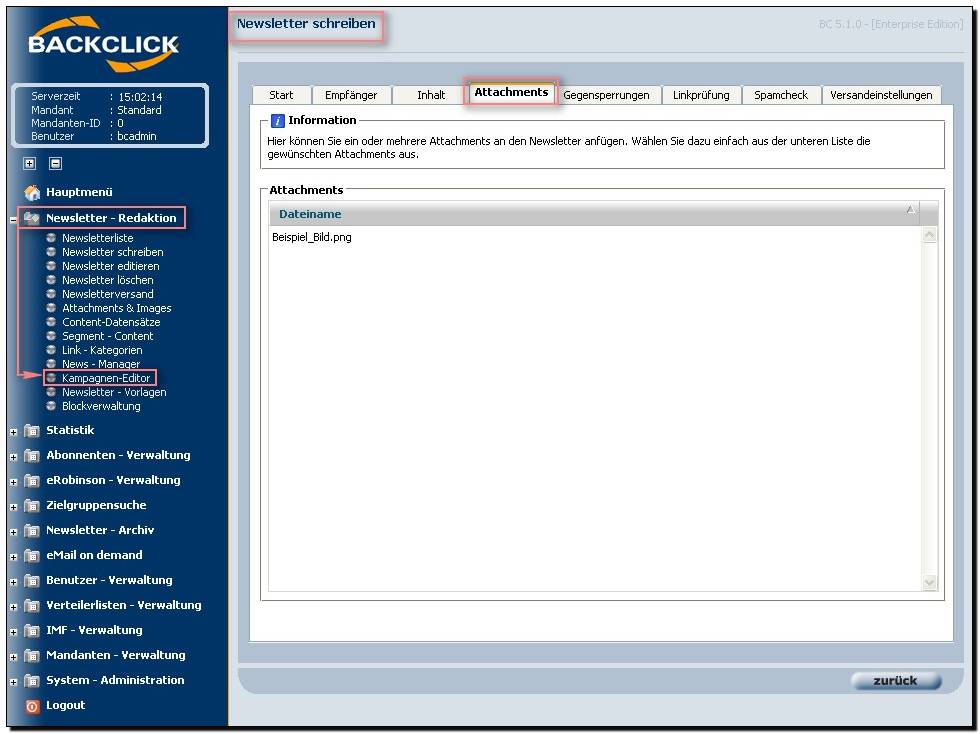Expand the Zielgruppensuche menu node
This screenshot has width=980, height=734.
pos(14,507)
